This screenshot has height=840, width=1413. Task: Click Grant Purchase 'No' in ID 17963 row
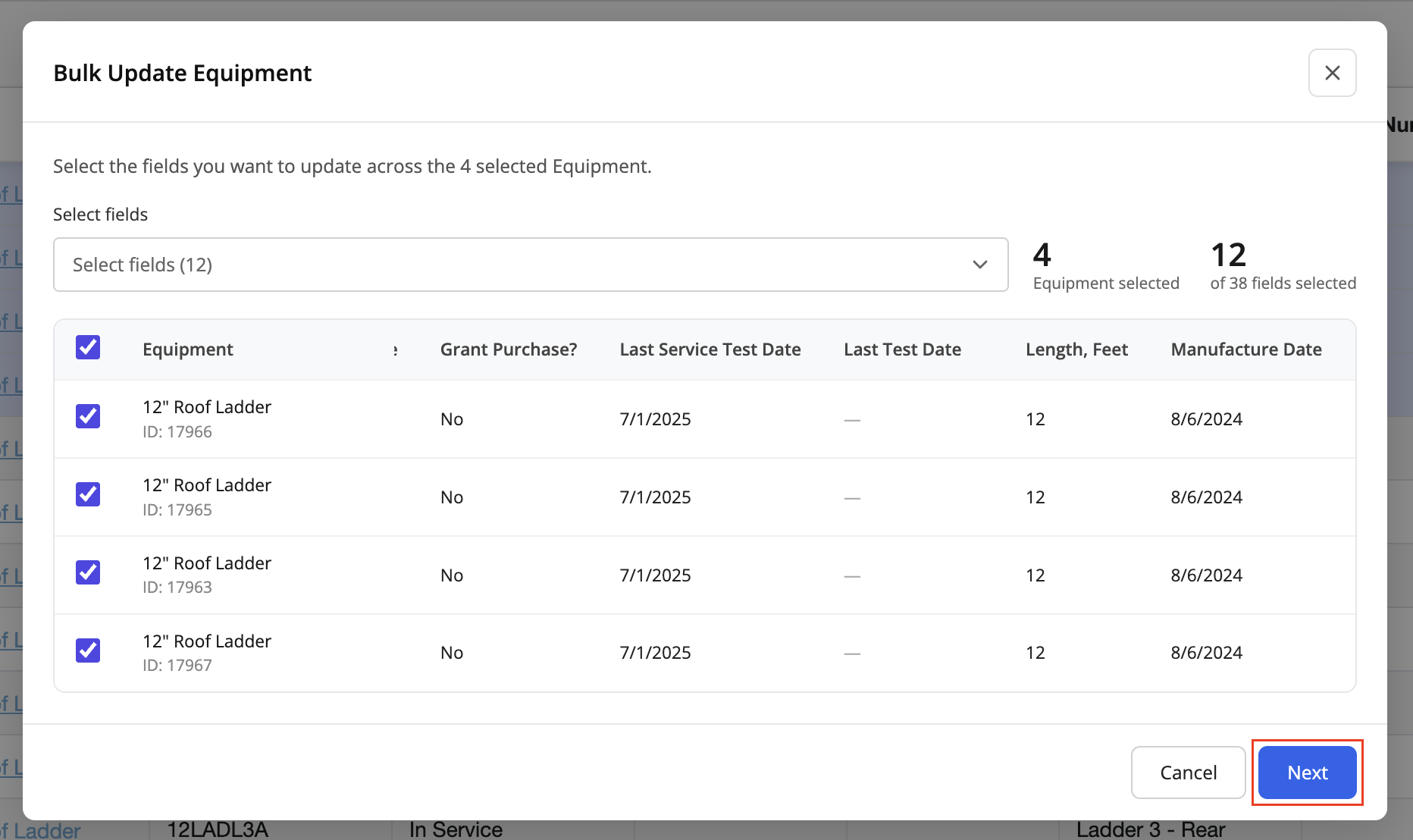point(452,575)
